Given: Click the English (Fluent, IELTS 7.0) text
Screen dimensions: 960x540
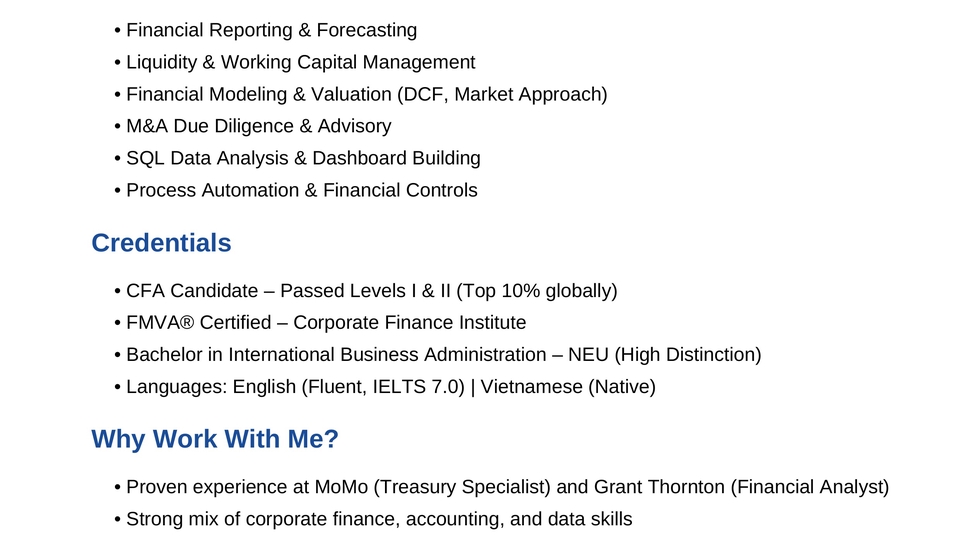Looking at the screenshot, I should pyautogui.click(x=348, y=387).
